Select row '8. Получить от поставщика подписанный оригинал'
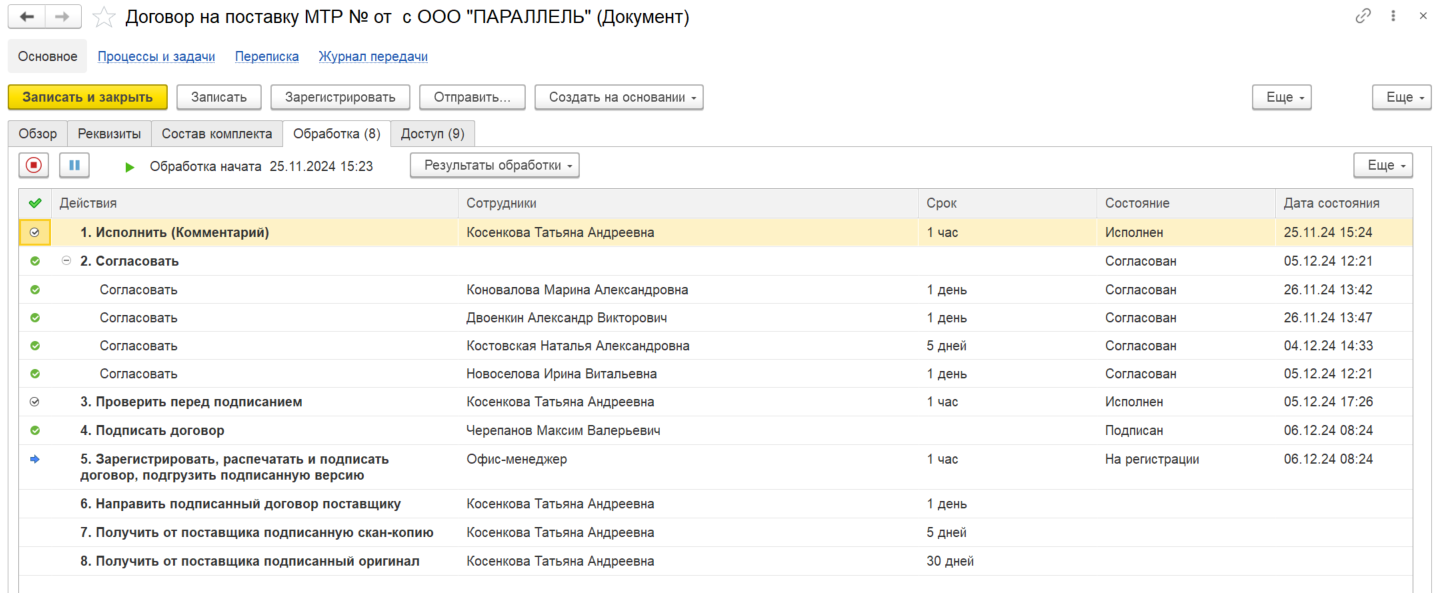Viewport: 1441px width, 593px height. click(716, 561)
